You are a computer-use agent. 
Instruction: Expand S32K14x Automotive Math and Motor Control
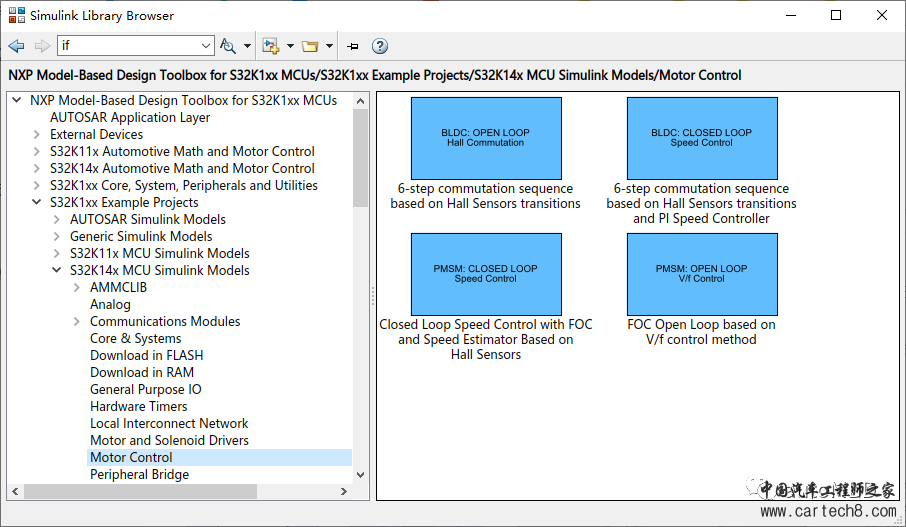pos(37,168)
